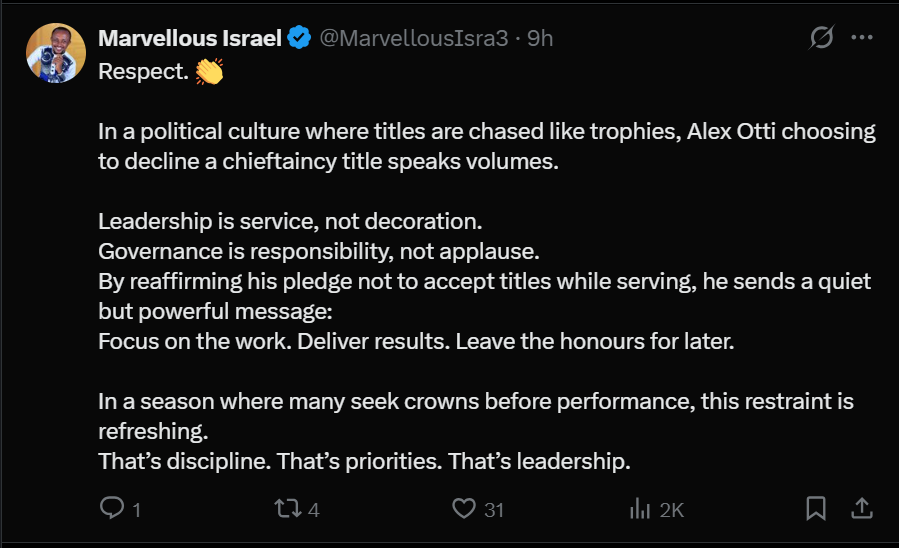The image size is (899, 548).
Task: Like the post with the heart icon
Action: [463, 509]
